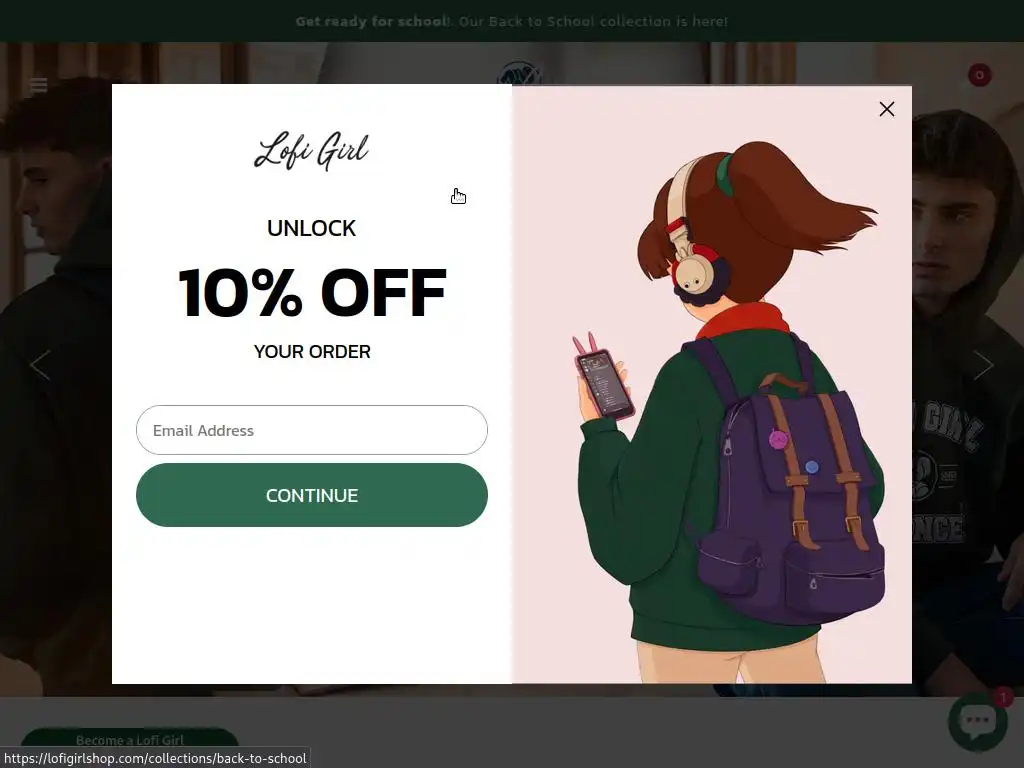Image resolution: width=1024 pixels, height=768 pixels.
Task: Click the phone in the girl's hand
Action: click(x=603, y=384)
